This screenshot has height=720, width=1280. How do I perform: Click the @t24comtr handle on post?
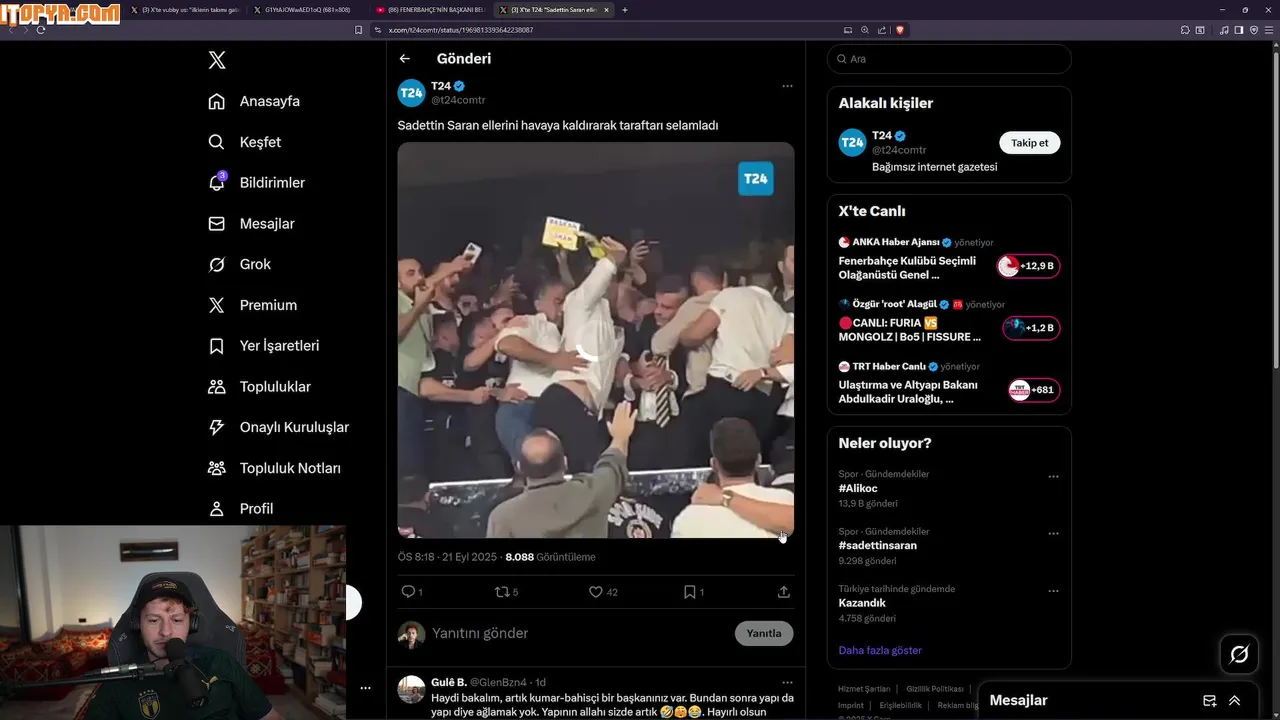pos(458,100)
